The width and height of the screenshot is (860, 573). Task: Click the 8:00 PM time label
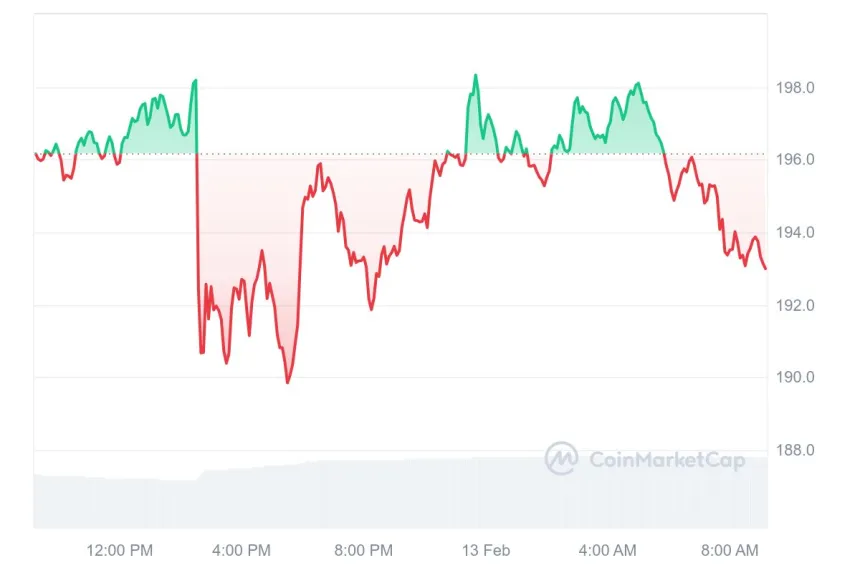(x=364, y=550)
